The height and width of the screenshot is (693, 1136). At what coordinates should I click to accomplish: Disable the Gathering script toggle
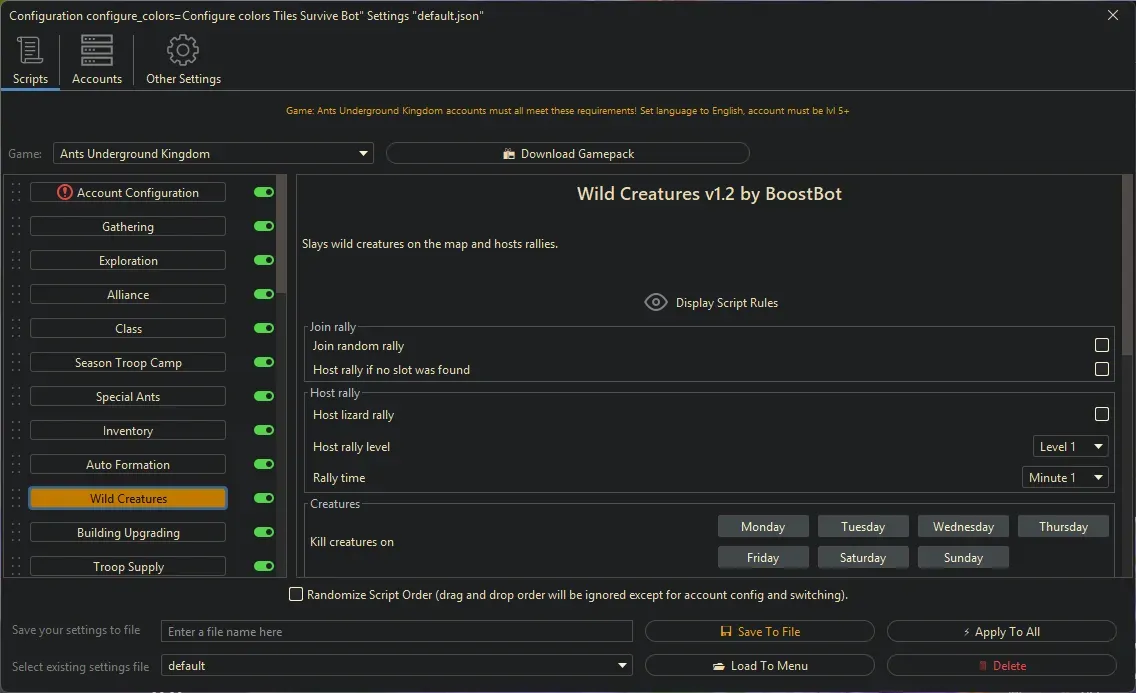[x=264, y=227]
